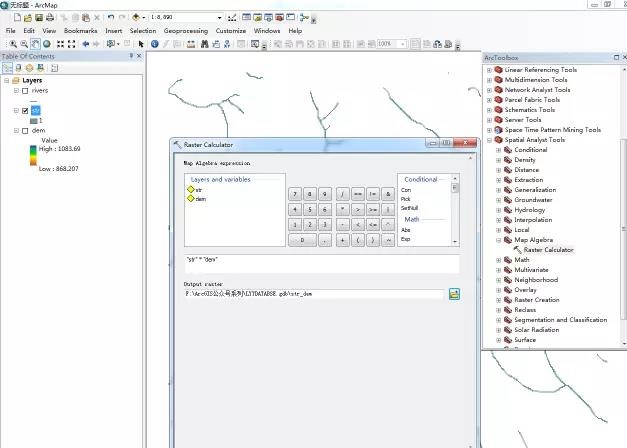
Task: Click the Add Data icon
Action: [x=136, y=17]
